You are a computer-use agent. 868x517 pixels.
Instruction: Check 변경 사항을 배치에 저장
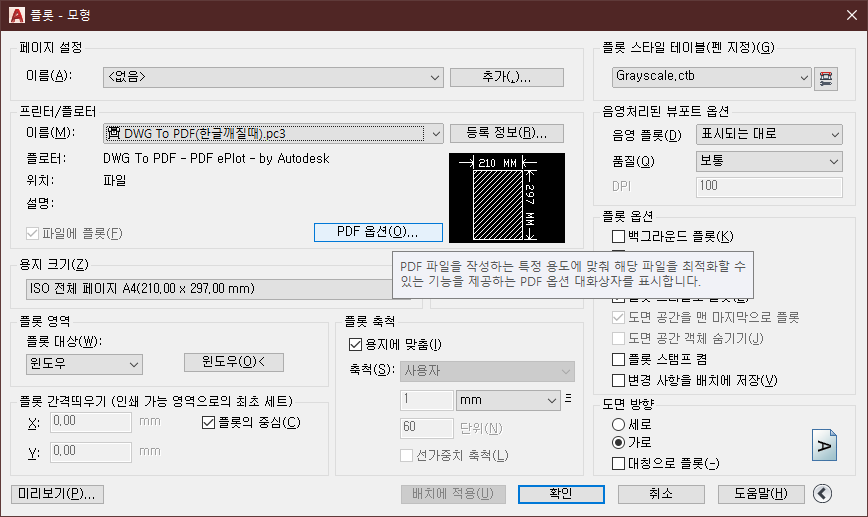(x=618, y=381)
